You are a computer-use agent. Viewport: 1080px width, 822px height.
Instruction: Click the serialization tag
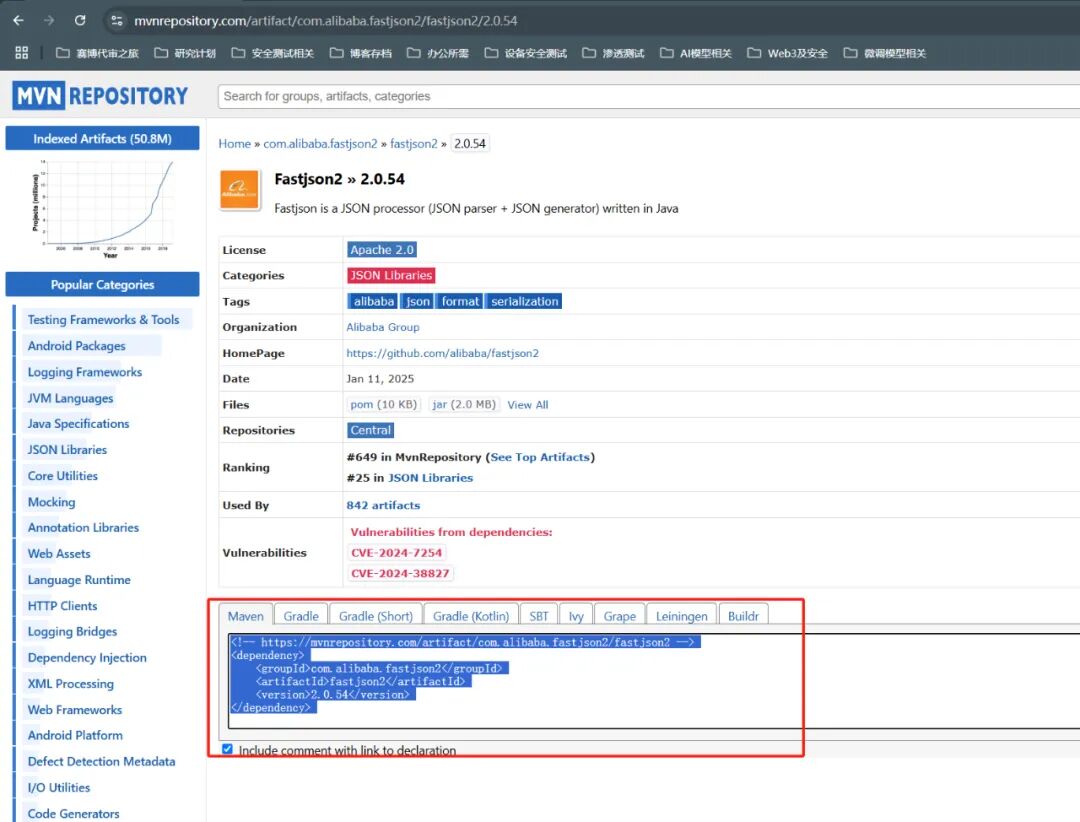coord(524,301)
